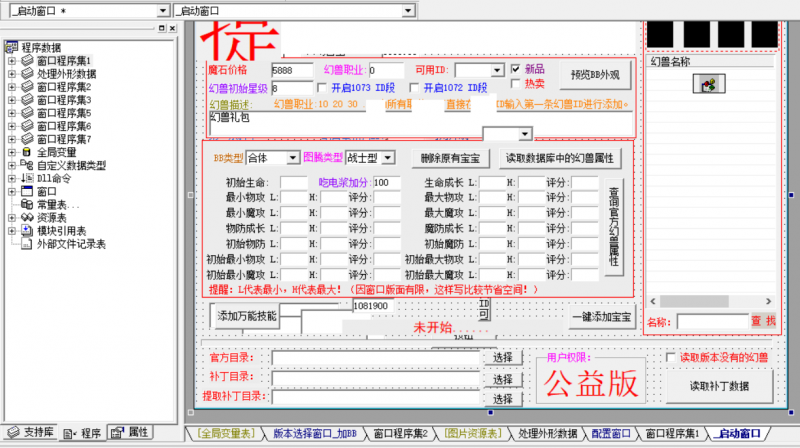
Task: Click the 查找 button beside 名称
Action: [x=763, y=321]
